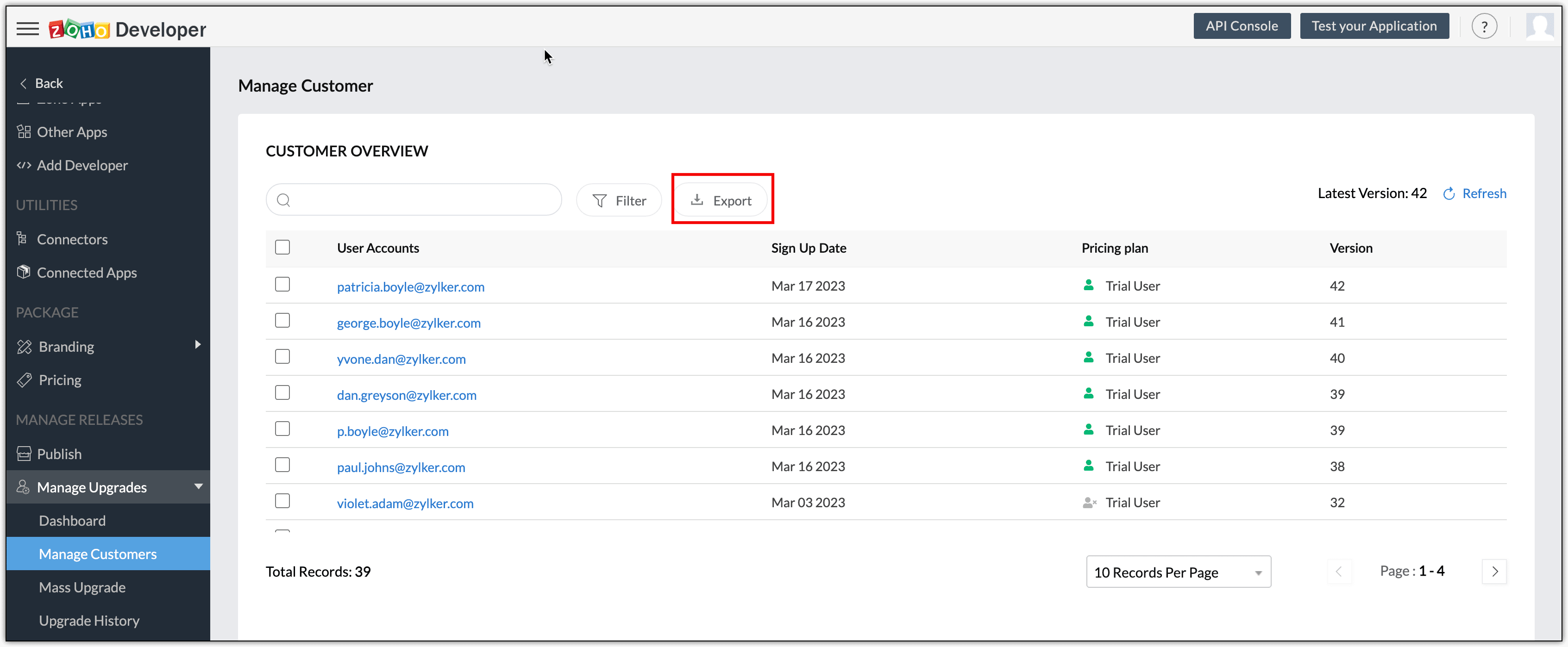Open Mass Upgrade in the sidebar
This screenshot has height=647, width=1568.
pyautogui.click(x=82, y=587)
